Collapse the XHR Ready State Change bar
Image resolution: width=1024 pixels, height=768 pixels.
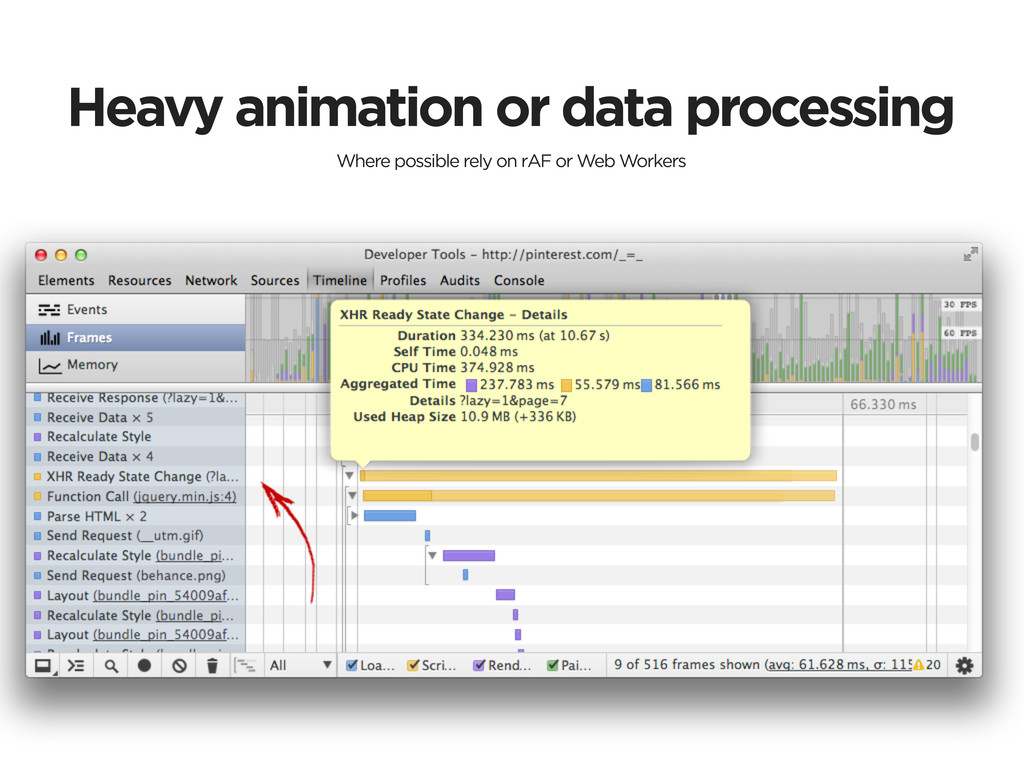tap(350, 476)
